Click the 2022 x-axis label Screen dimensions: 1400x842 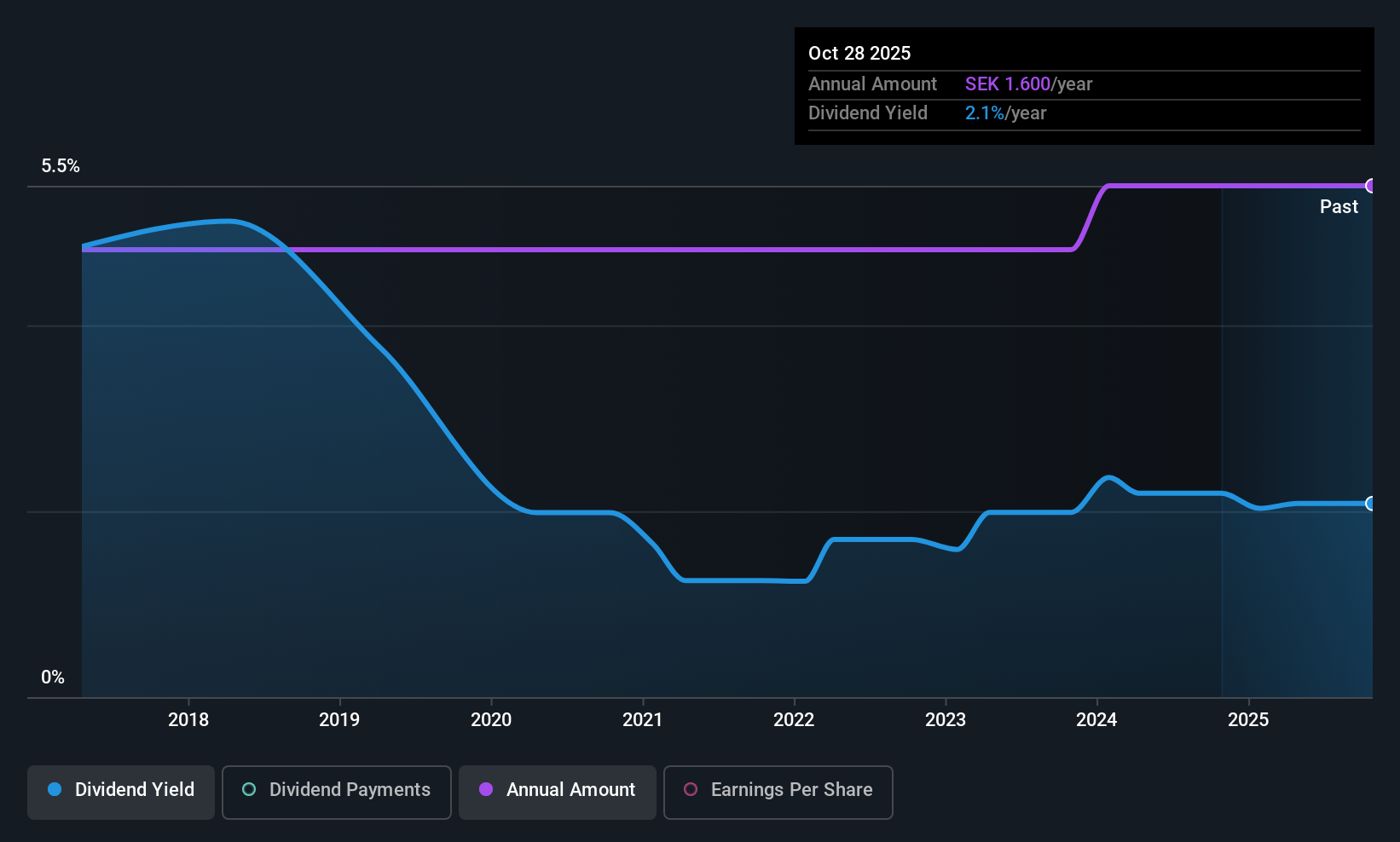pyautogui.click(x=794, y=720)
